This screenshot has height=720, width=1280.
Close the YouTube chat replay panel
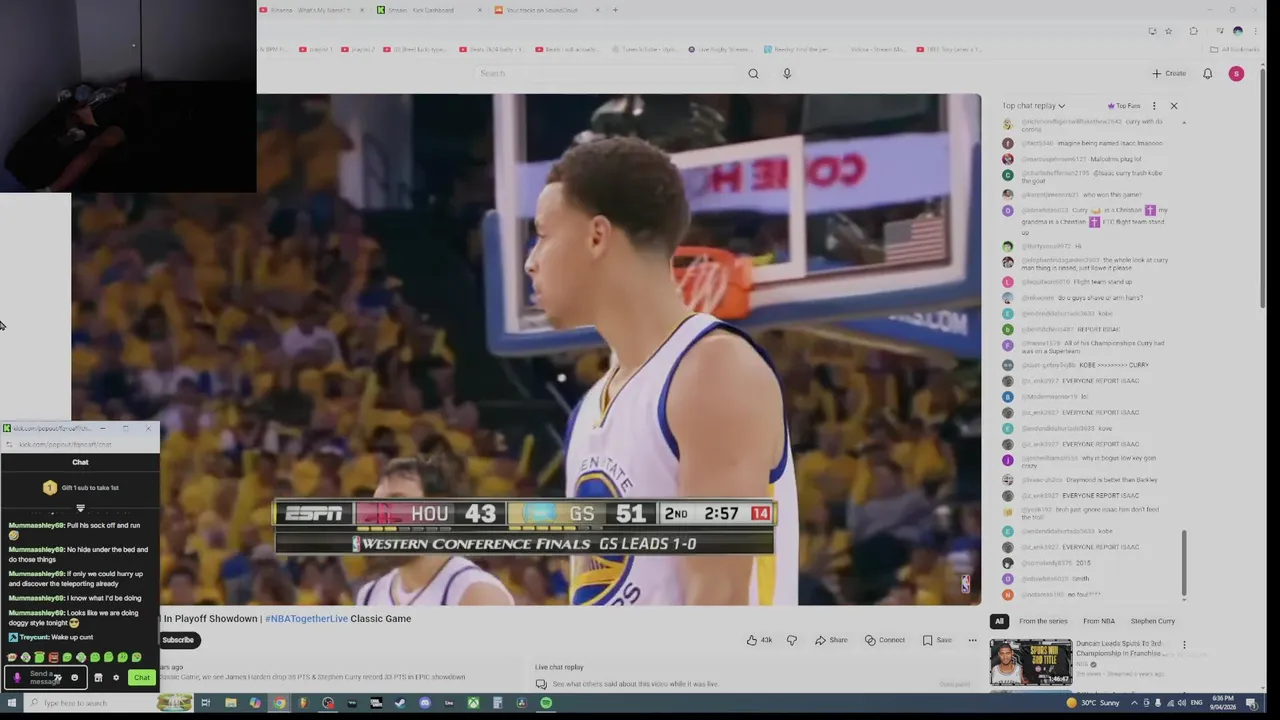1174,105
